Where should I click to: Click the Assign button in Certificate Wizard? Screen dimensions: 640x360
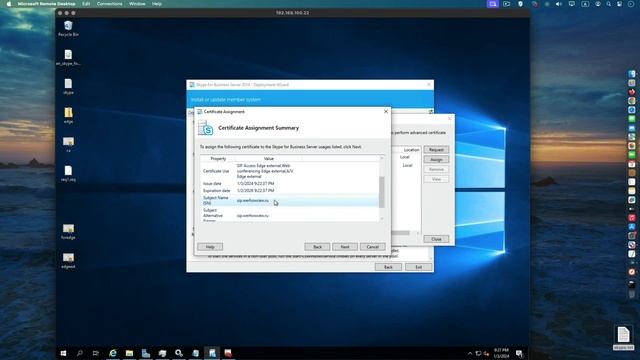point(436,160)
